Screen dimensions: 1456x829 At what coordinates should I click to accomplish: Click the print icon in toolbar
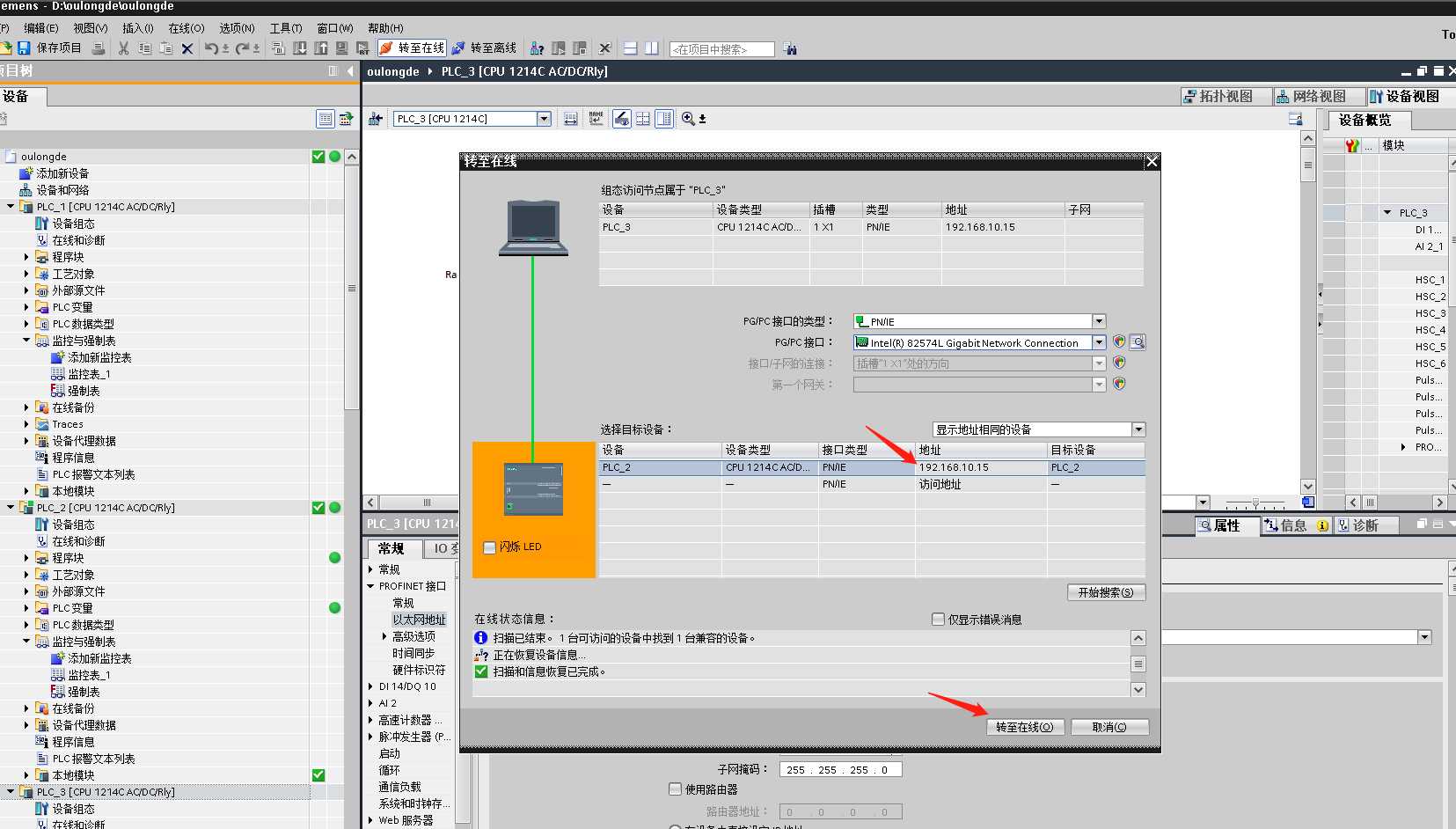[x=99, y=48]
